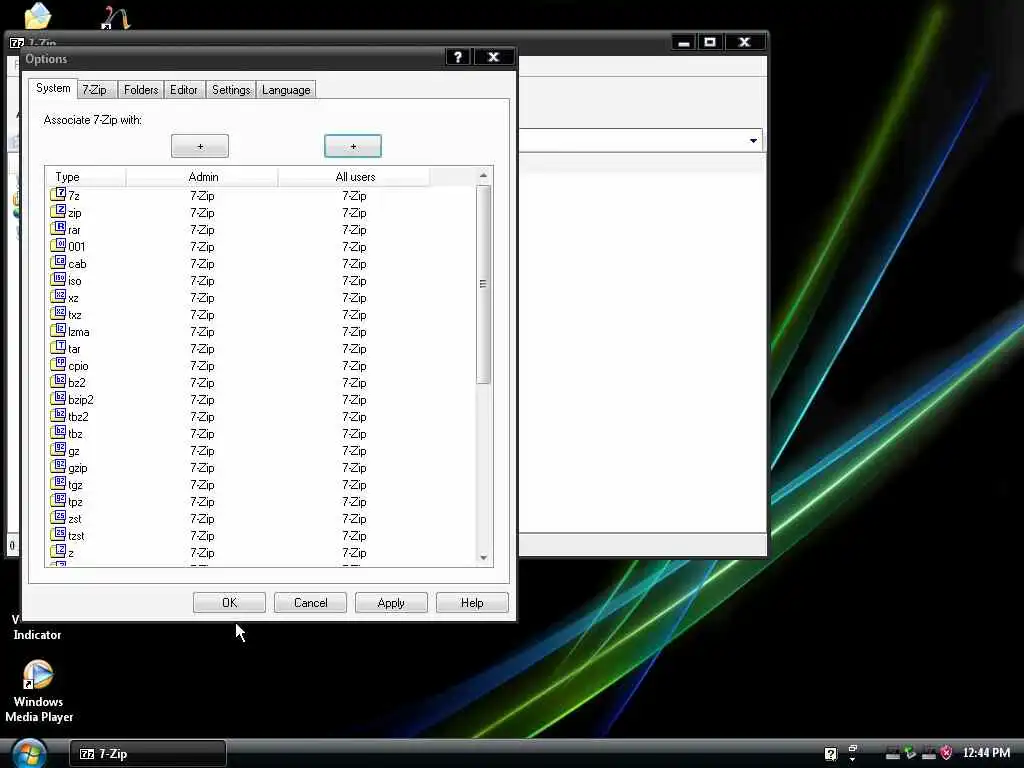Expand the address bar dropdown in 7-Zip window
Screen dimensions: 1024x768
[753, 140]
